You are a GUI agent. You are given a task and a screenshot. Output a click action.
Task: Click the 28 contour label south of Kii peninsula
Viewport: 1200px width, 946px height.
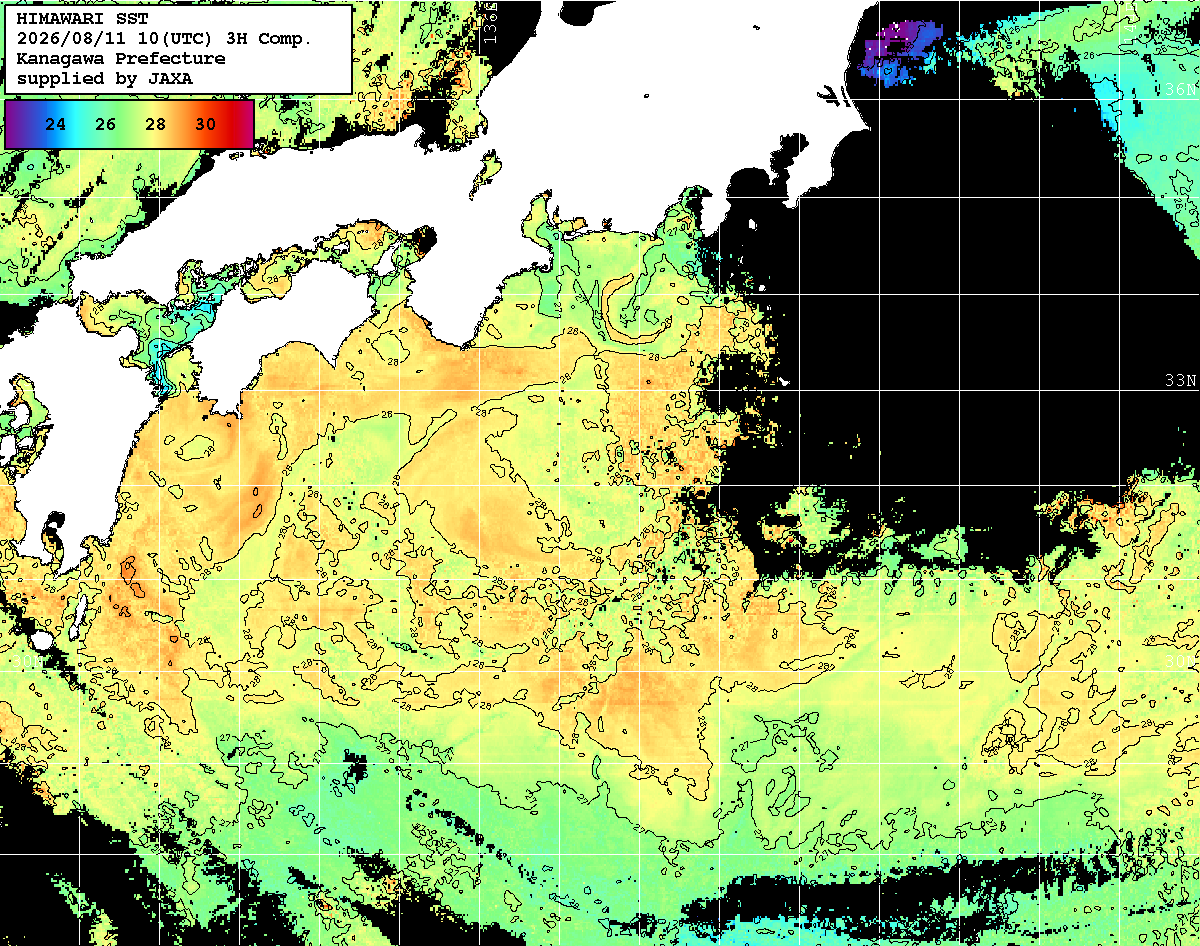pyautogui.click(x=573, y=330)
